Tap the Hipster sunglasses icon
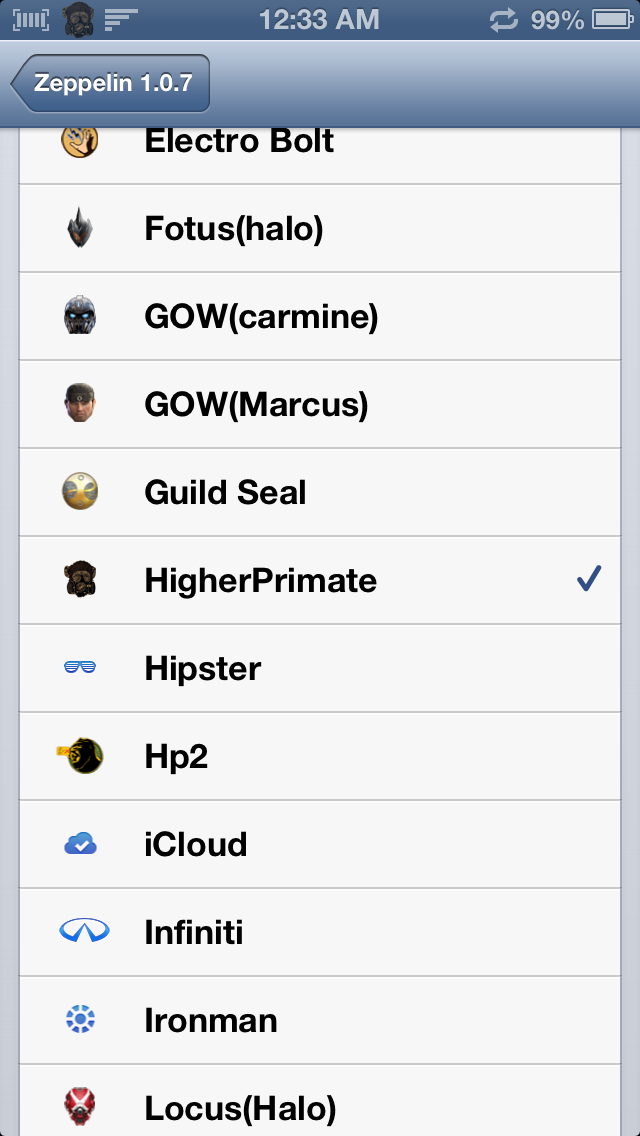 point(80,668)
